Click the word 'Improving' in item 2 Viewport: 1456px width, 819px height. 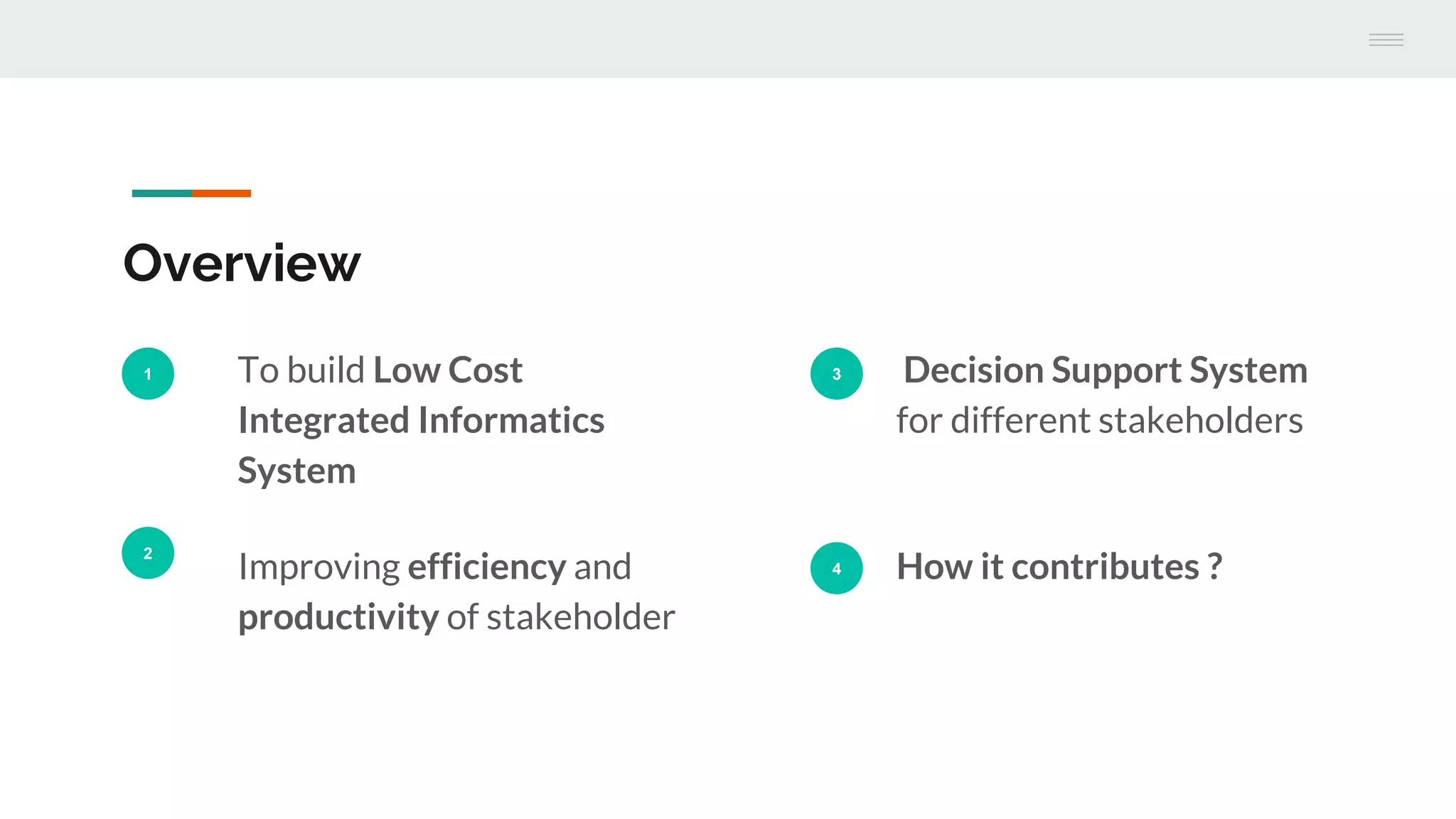319,568
